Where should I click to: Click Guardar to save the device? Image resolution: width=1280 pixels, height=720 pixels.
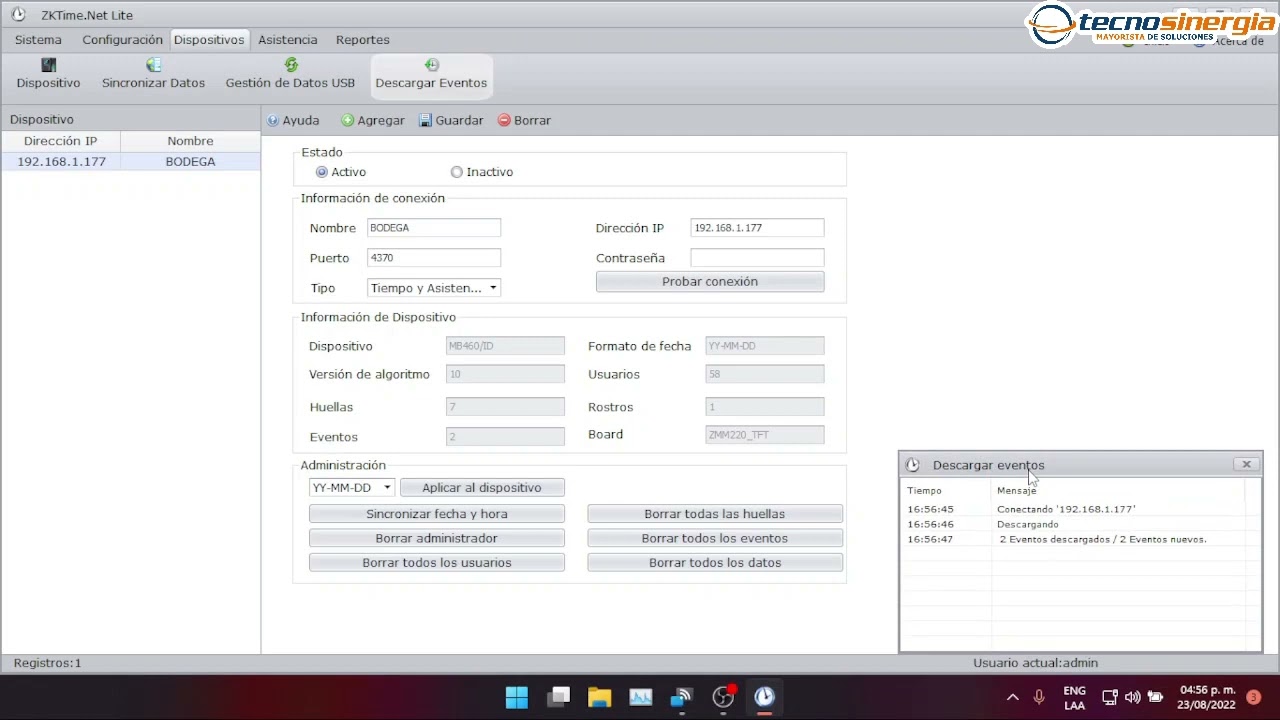coord(451,120)
